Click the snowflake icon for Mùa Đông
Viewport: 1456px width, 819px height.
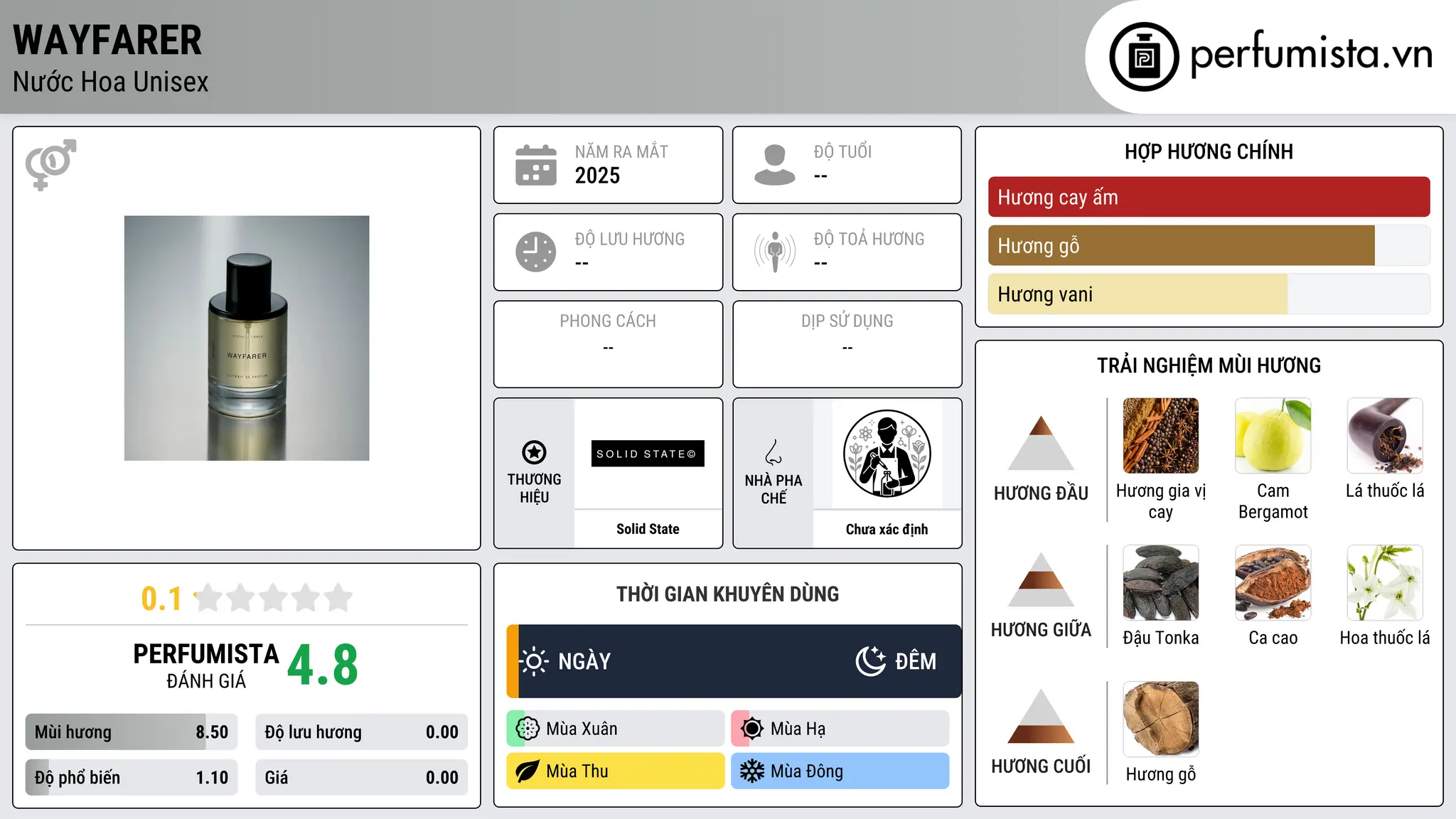pos(752,771)
